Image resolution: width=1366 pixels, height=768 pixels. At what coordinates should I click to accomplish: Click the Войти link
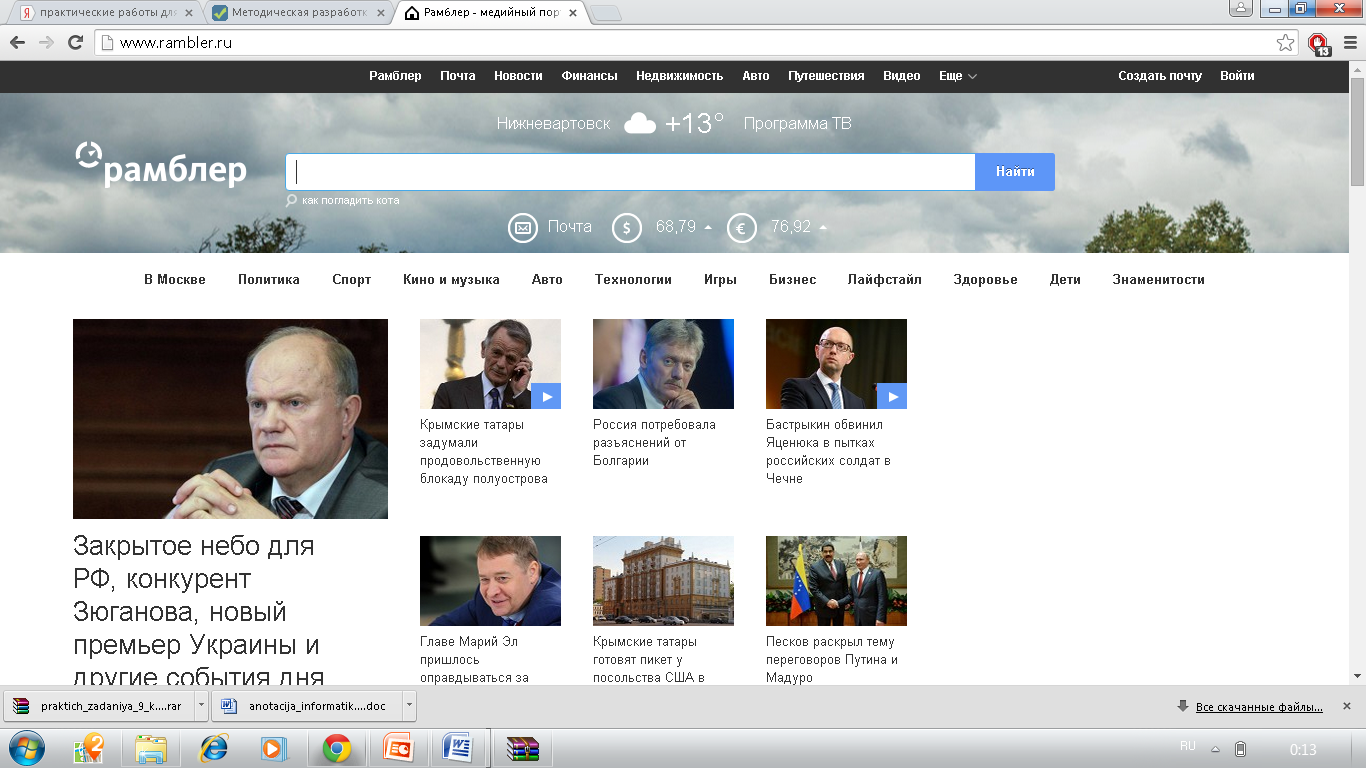(x=1237, y=76)
